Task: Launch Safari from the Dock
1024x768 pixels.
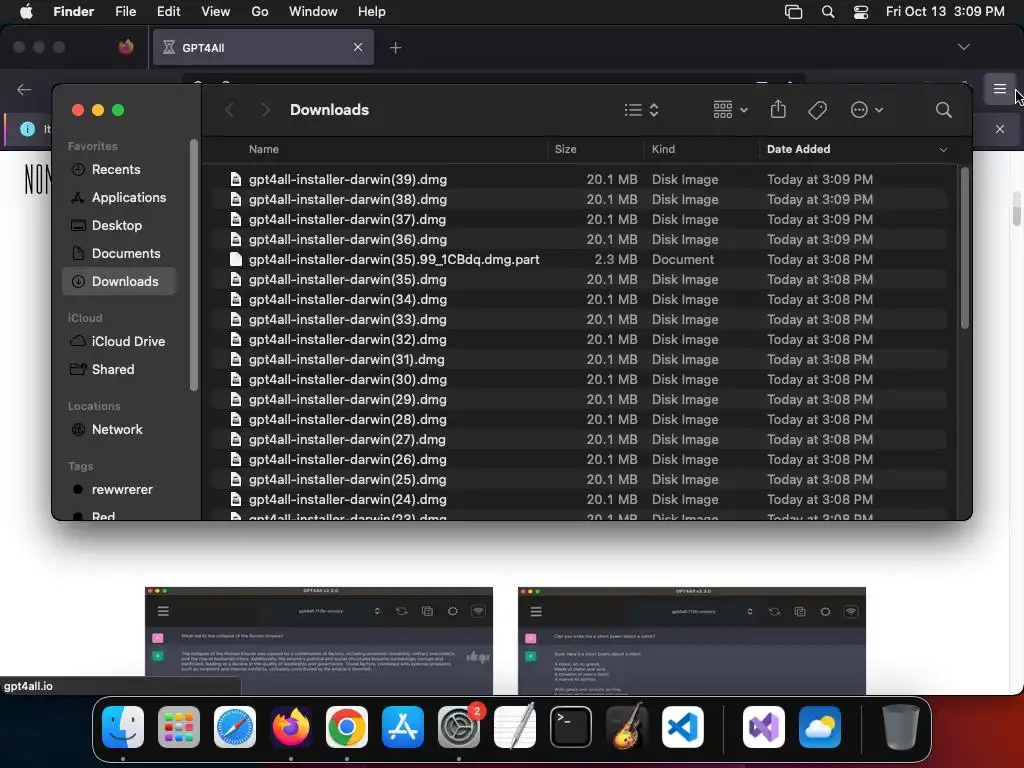Action: coord(234,727)
